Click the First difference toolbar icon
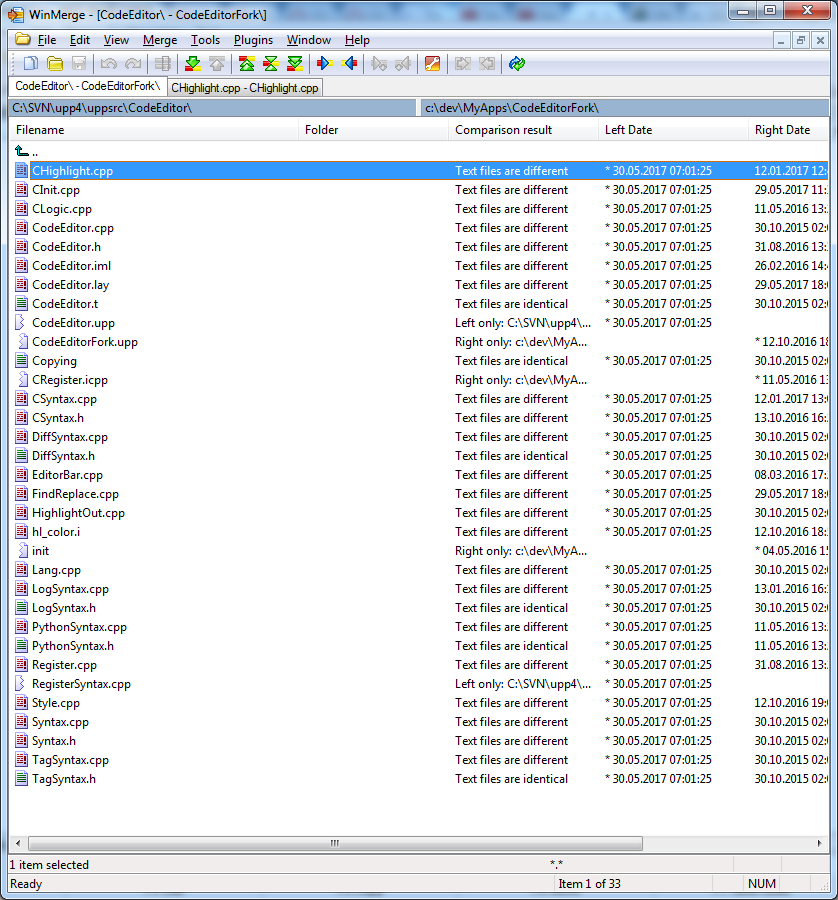838x900 pixels. 247,64
